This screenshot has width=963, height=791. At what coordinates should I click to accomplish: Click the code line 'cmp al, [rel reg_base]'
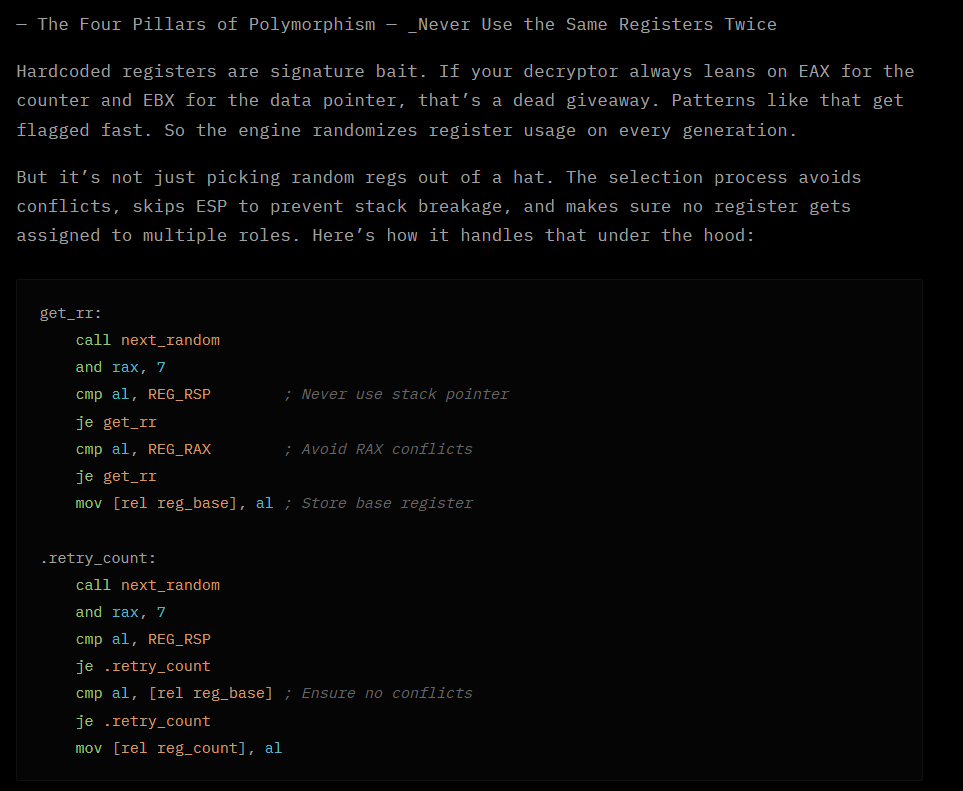174,693
